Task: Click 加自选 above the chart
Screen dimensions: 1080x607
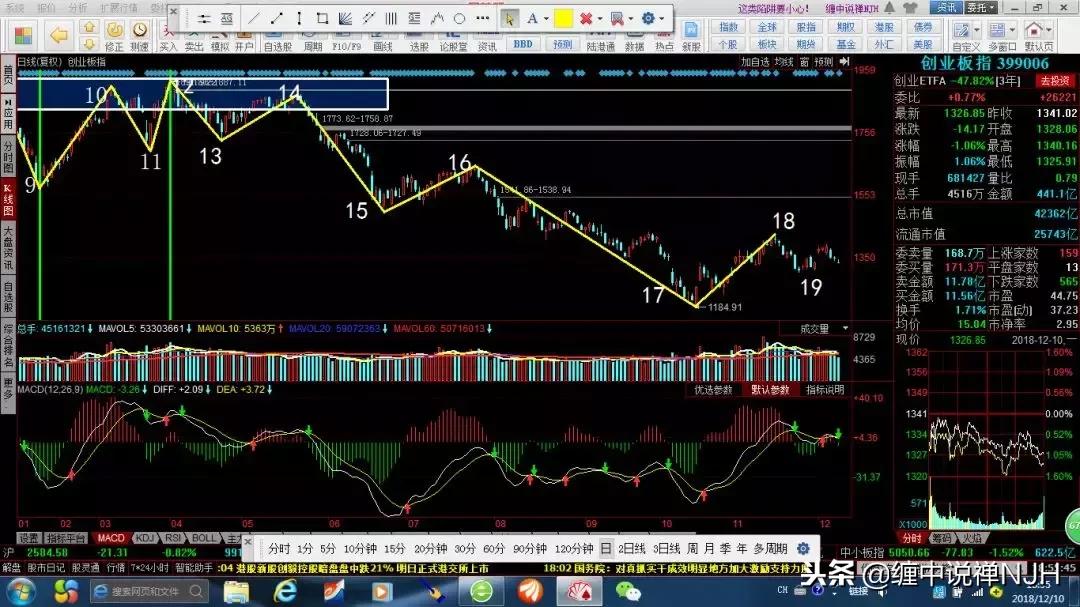Action: point(755,62)
